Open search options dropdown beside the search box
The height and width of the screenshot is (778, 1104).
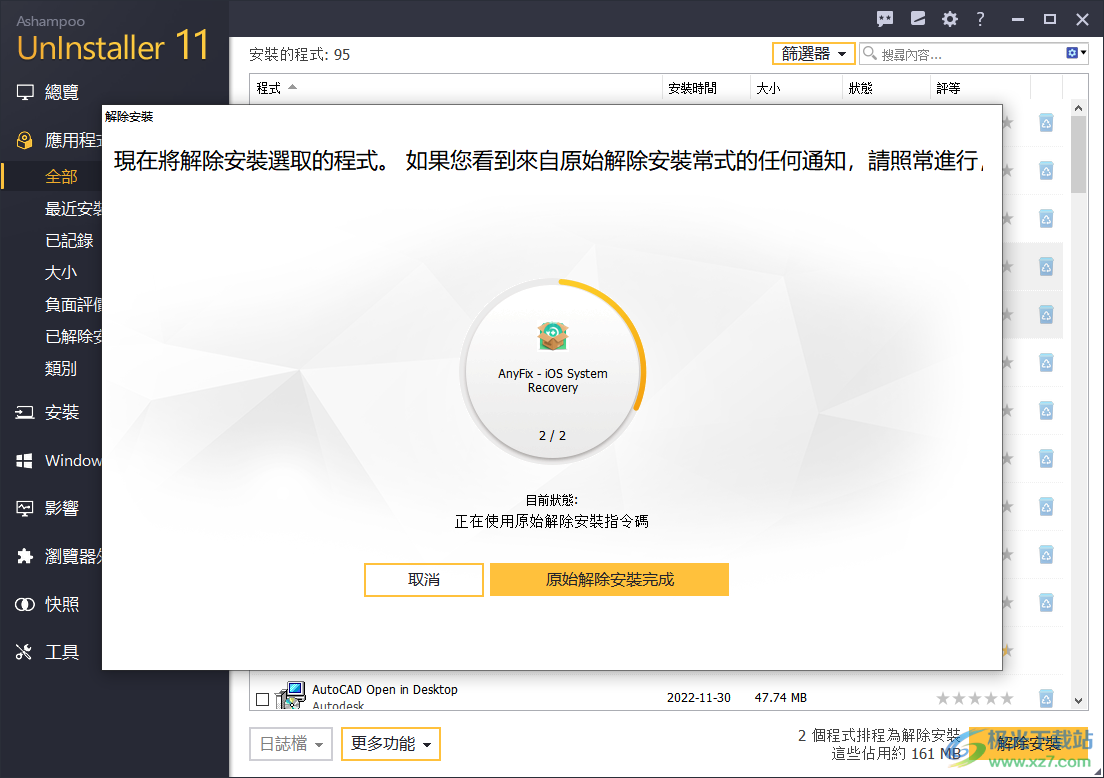tap(1077, 53)
